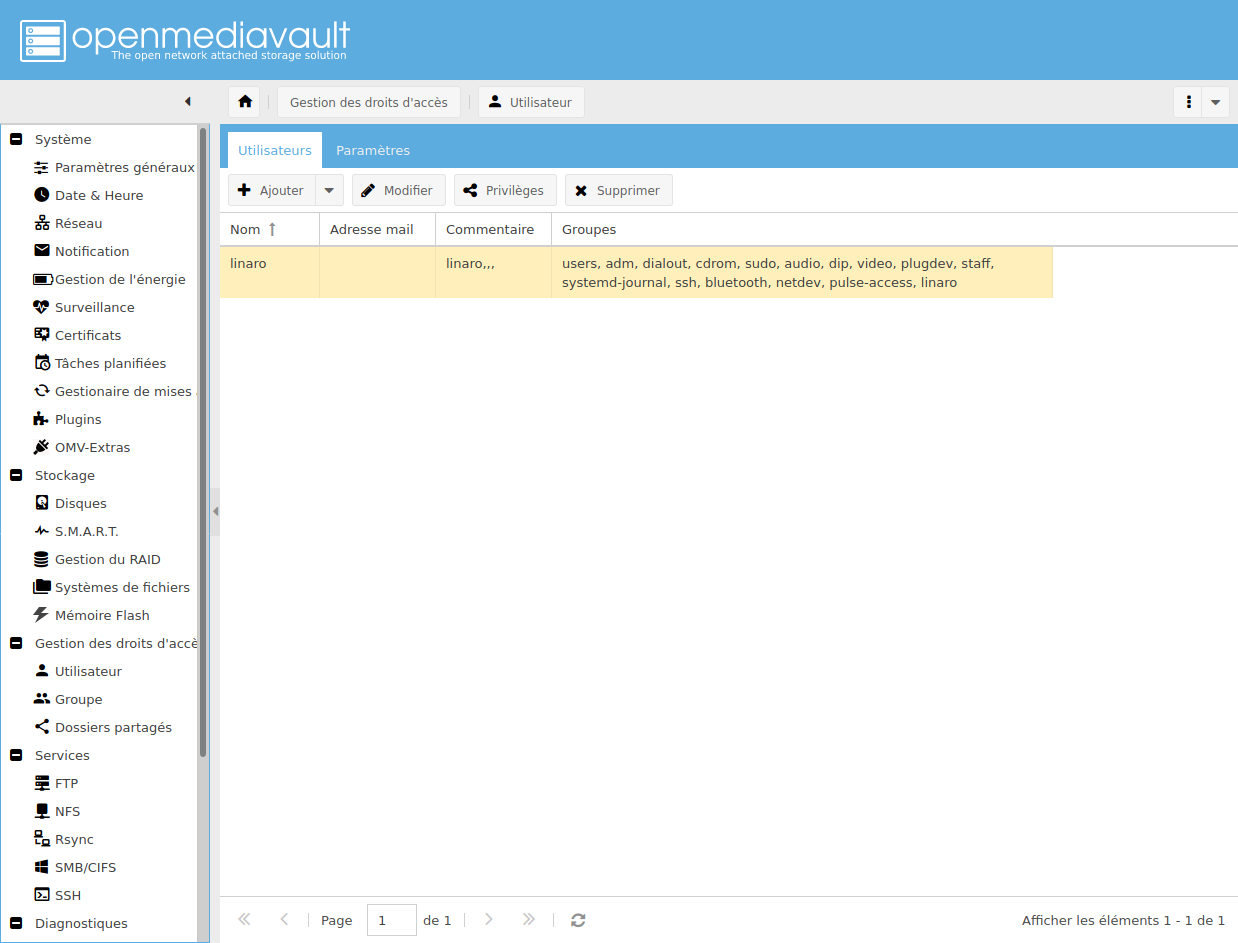
Task: Select the Utilisateurs tab
Action: [275, 150]
